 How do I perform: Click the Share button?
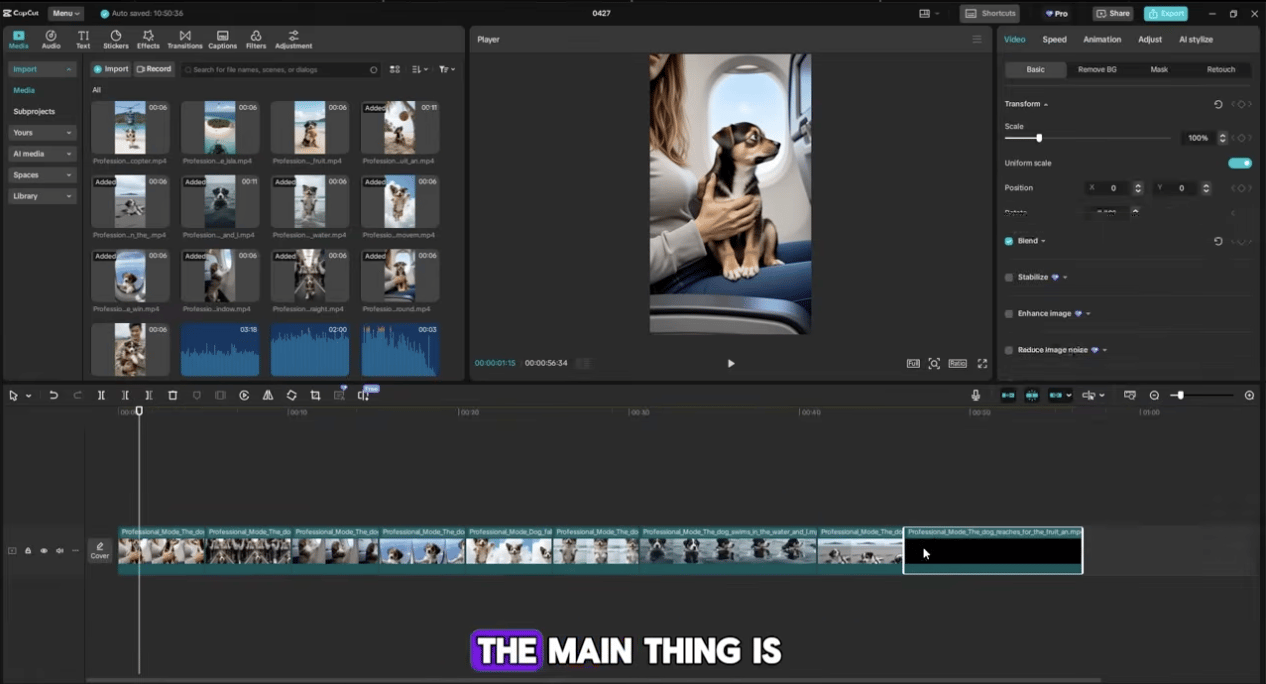[x=1113, y=14]
